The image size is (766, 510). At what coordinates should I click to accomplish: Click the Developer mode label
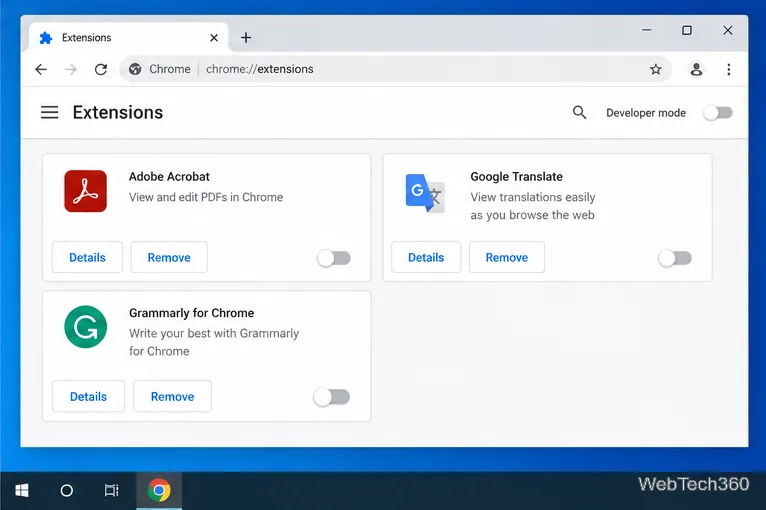[646, 113]
